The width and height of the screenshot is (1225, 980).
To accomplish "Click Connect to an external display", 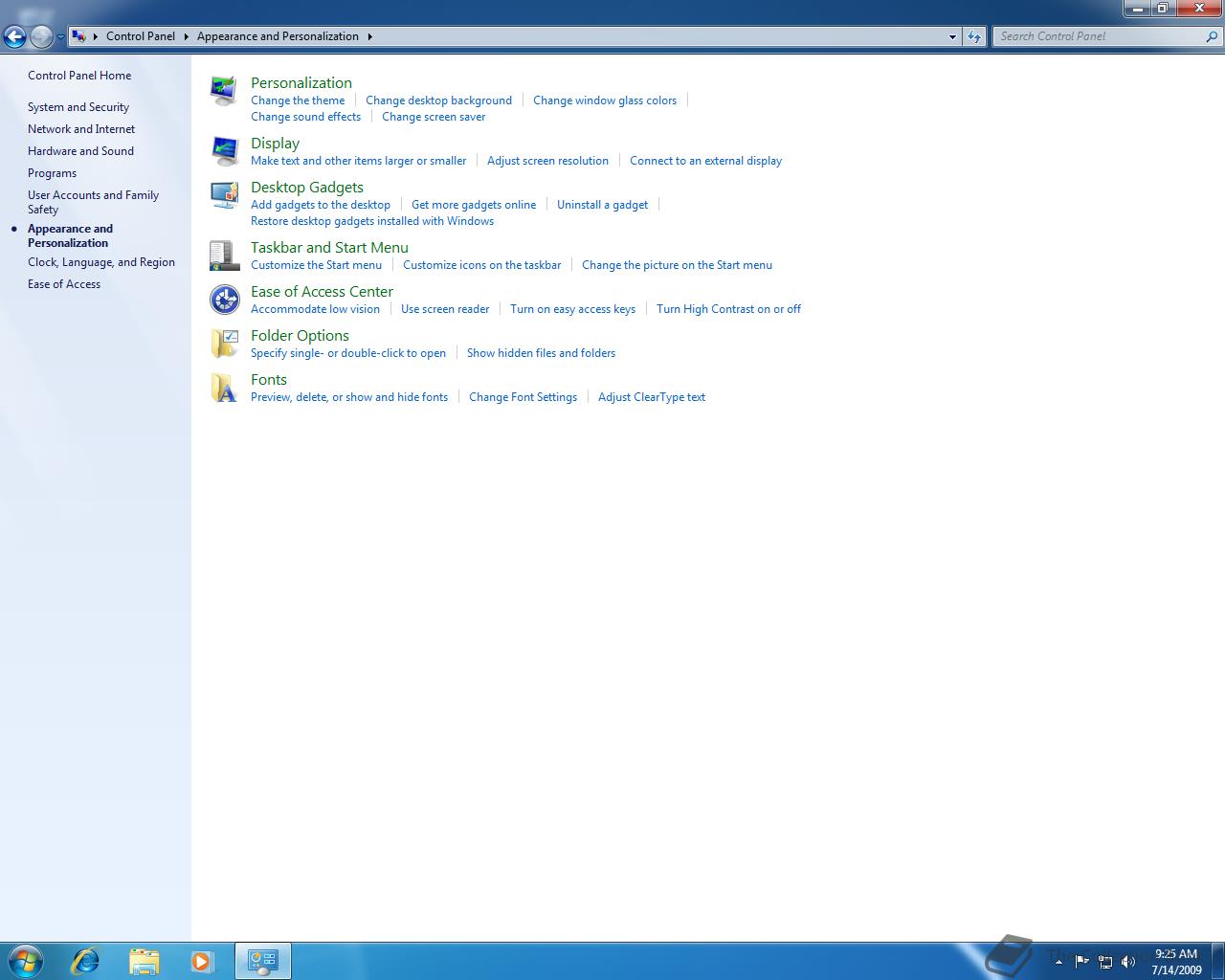I will click(705, 161).
